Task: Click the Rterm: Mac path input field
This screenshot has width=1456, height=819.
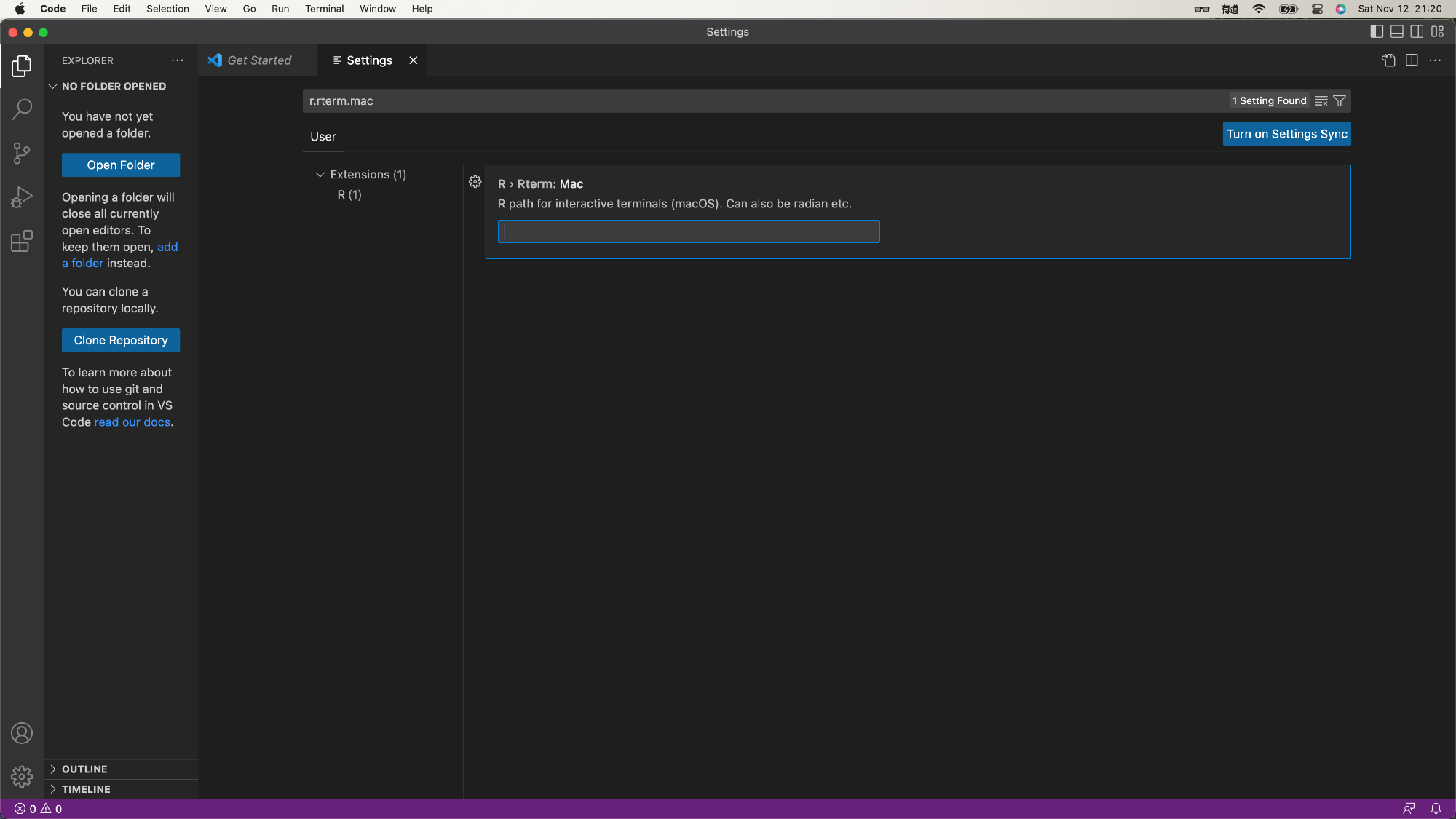Action: [689, 232]
